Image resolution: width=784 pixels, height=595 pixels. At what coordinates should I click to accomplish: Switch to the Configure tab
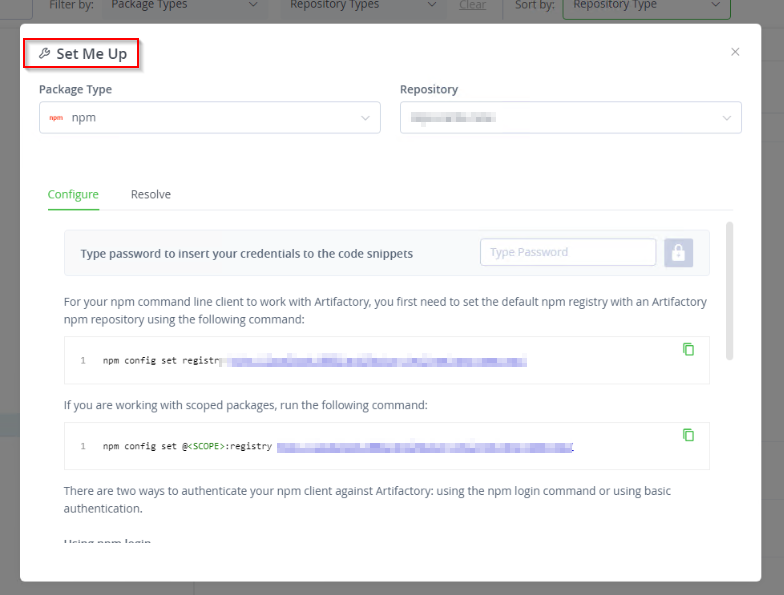coord(73,194)
